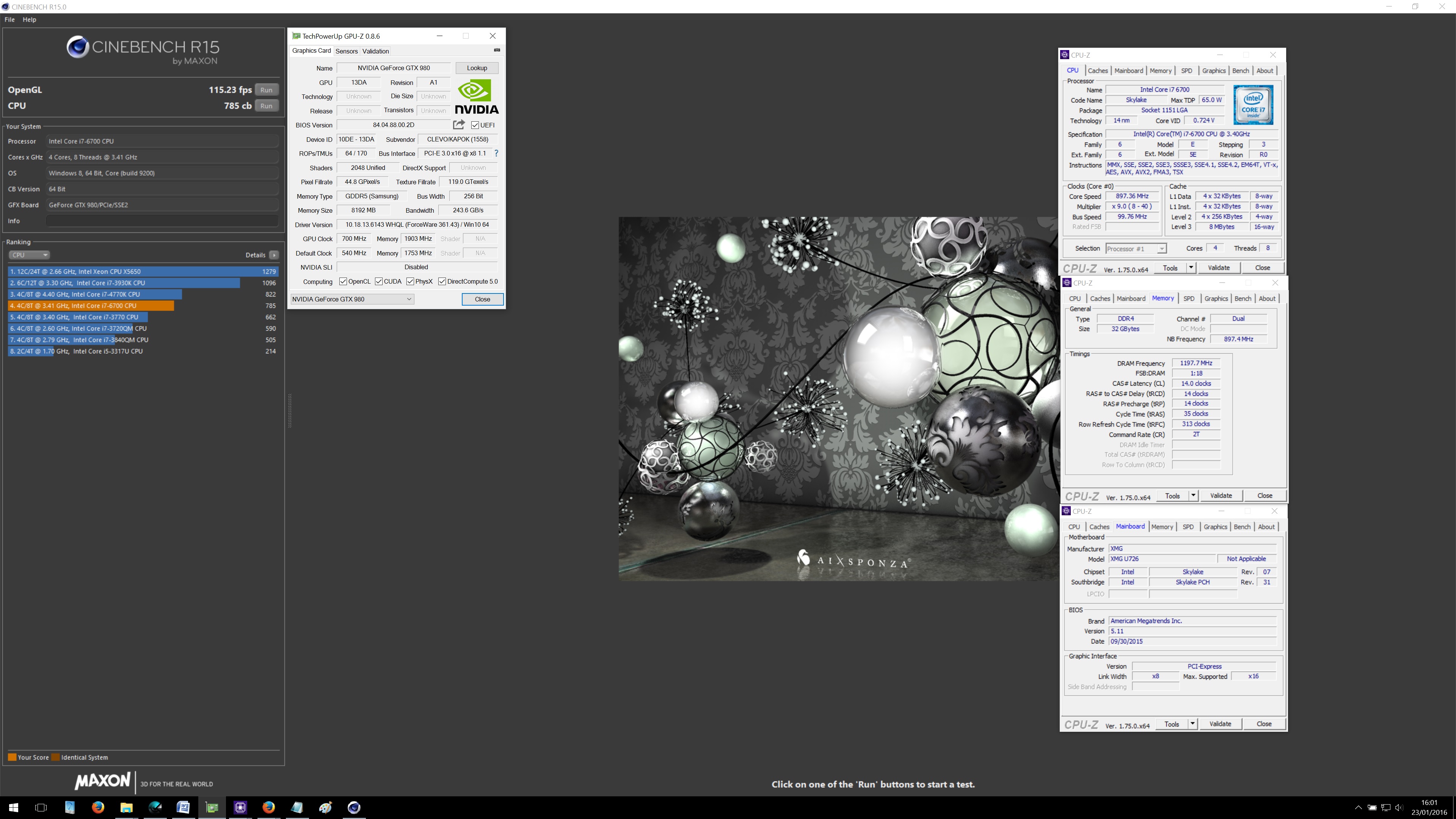Switch to Cinebench taskbar icon
This screenshot has width=1456, height=819.
pos(354,807)
